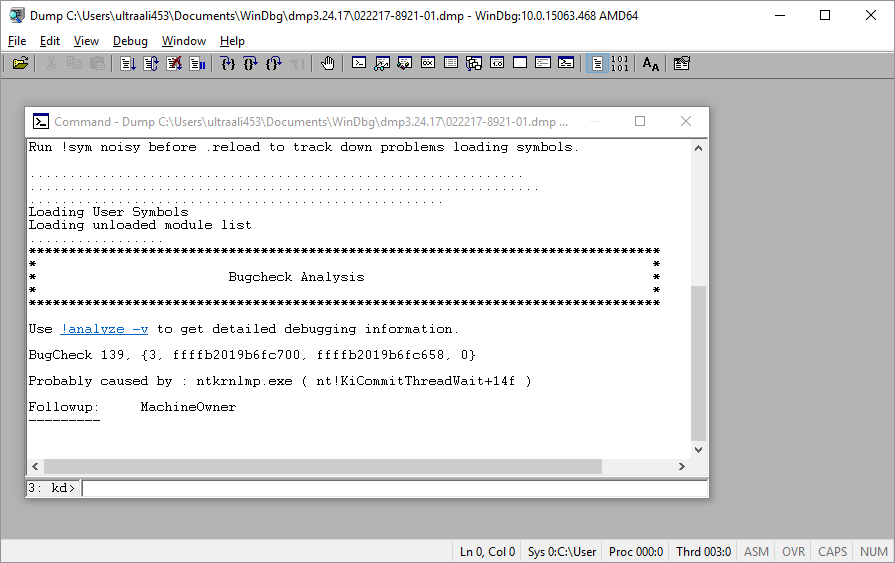
Task: Turn Source Mode off 101 icon
Action: tap(620, 63)
